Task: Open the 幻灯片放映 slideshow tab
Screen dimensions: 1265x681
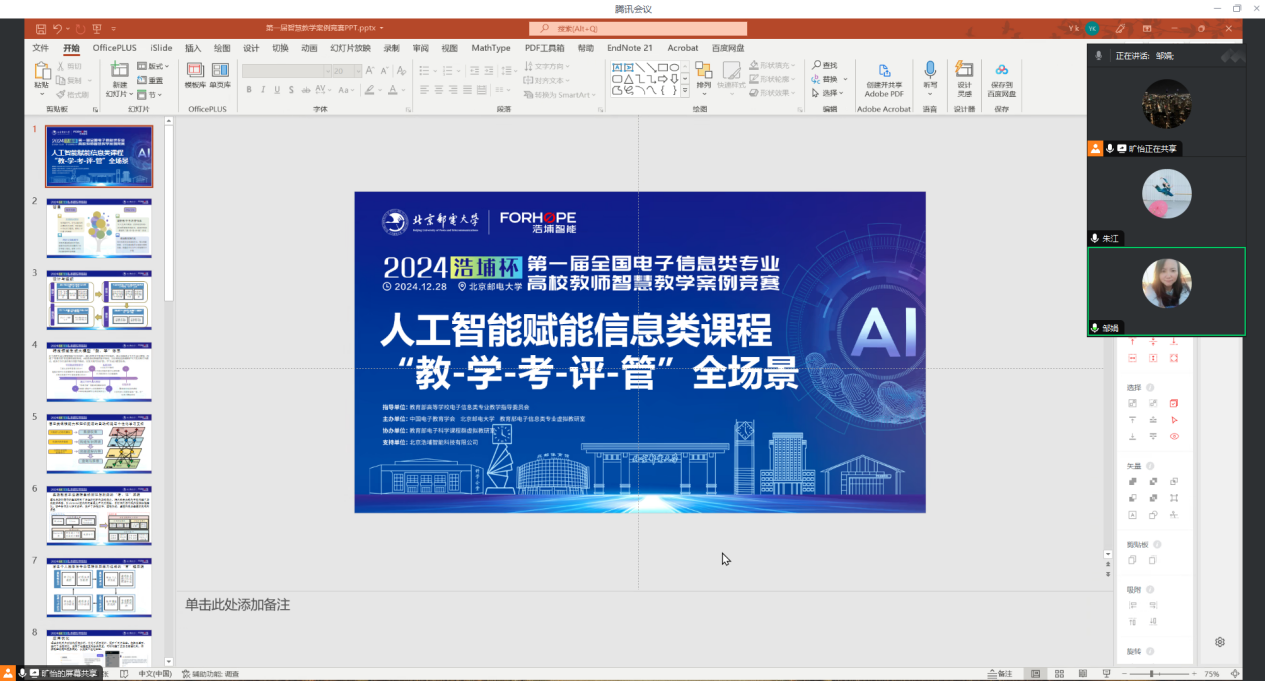Action: pos(350,47)
